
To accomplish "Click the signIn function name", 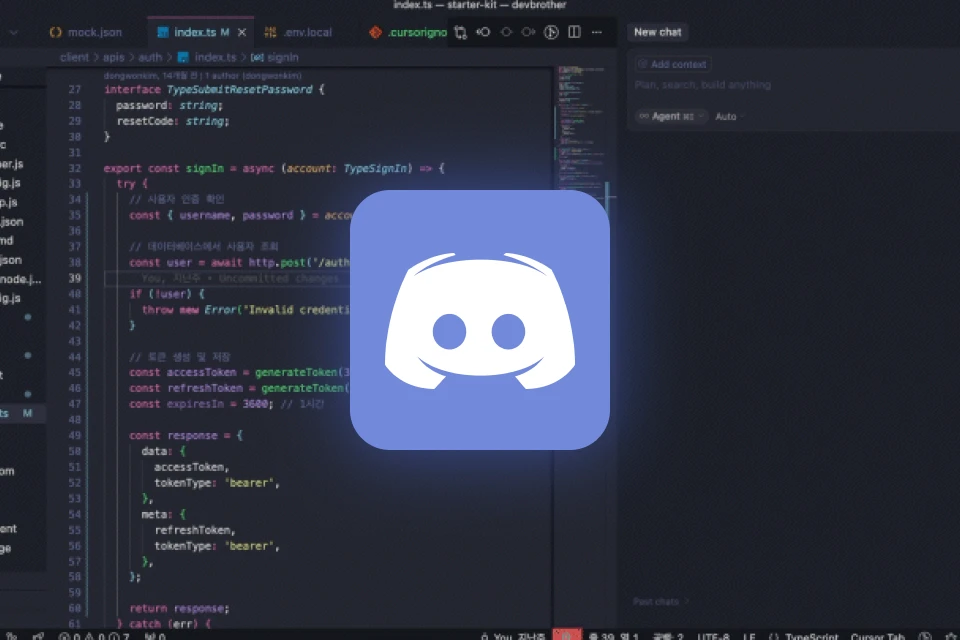I will (x=205, y=168).
